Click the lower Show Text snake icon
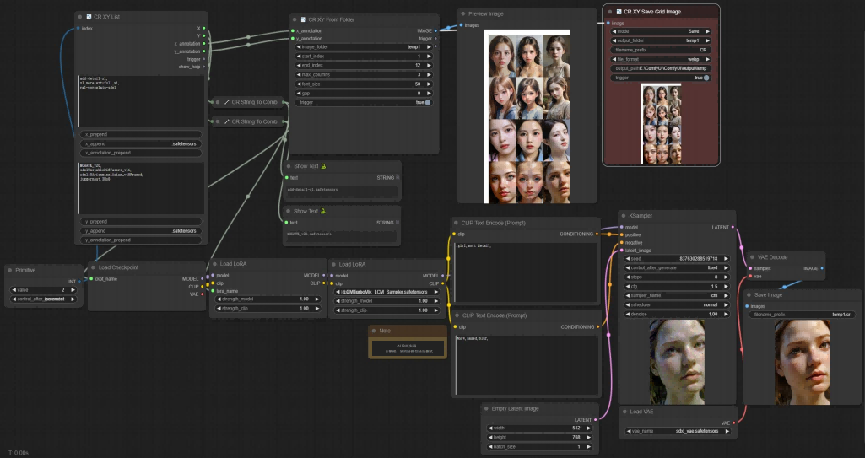The width and height of the screenshot is (865, 458). pos(323,211)
